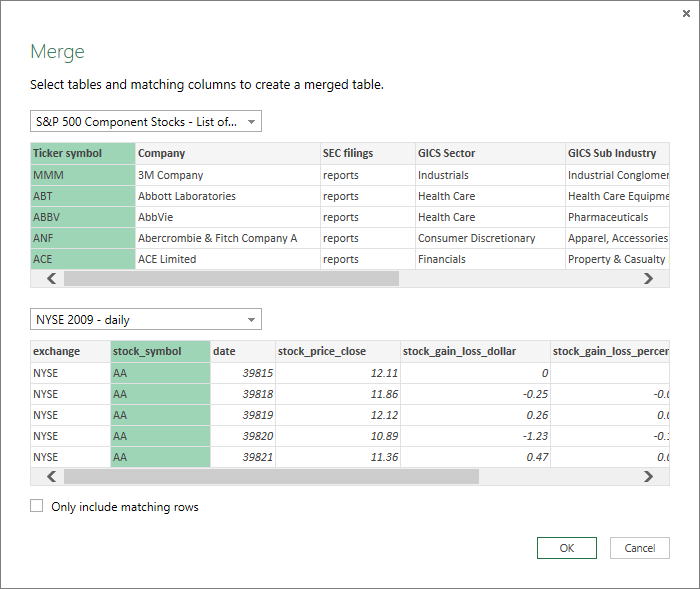This screenshot has width=700, height=589.
Task: Click the OK button
Action: click(x=566, y=548)
